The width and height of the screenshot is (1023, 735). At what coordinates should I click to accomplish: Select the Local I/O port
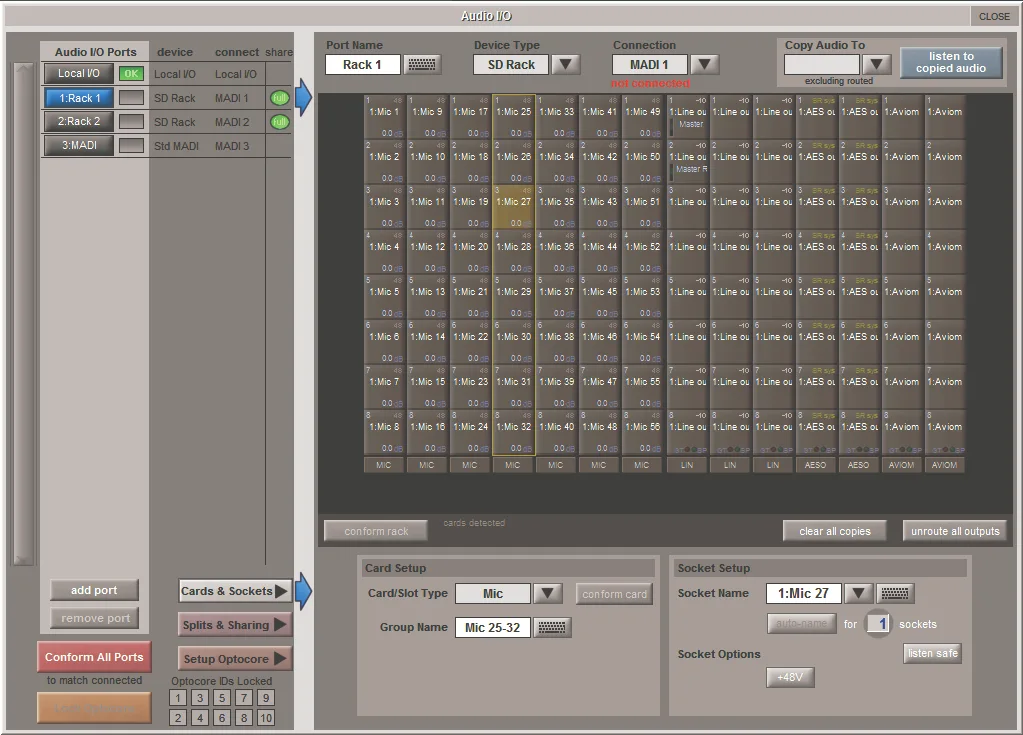[x=79, y=74]
